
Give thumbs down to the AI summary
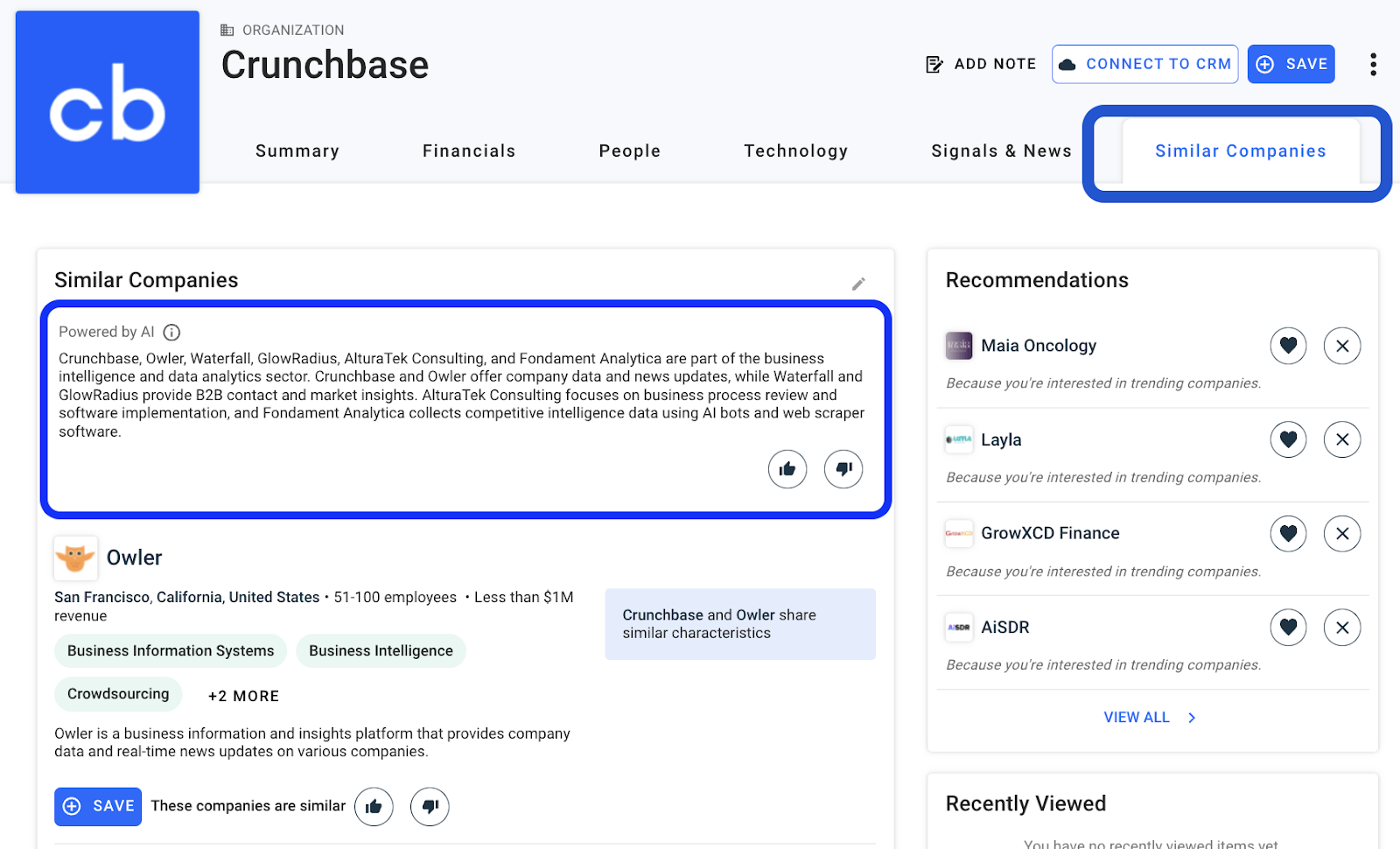[x=843, y=469]
